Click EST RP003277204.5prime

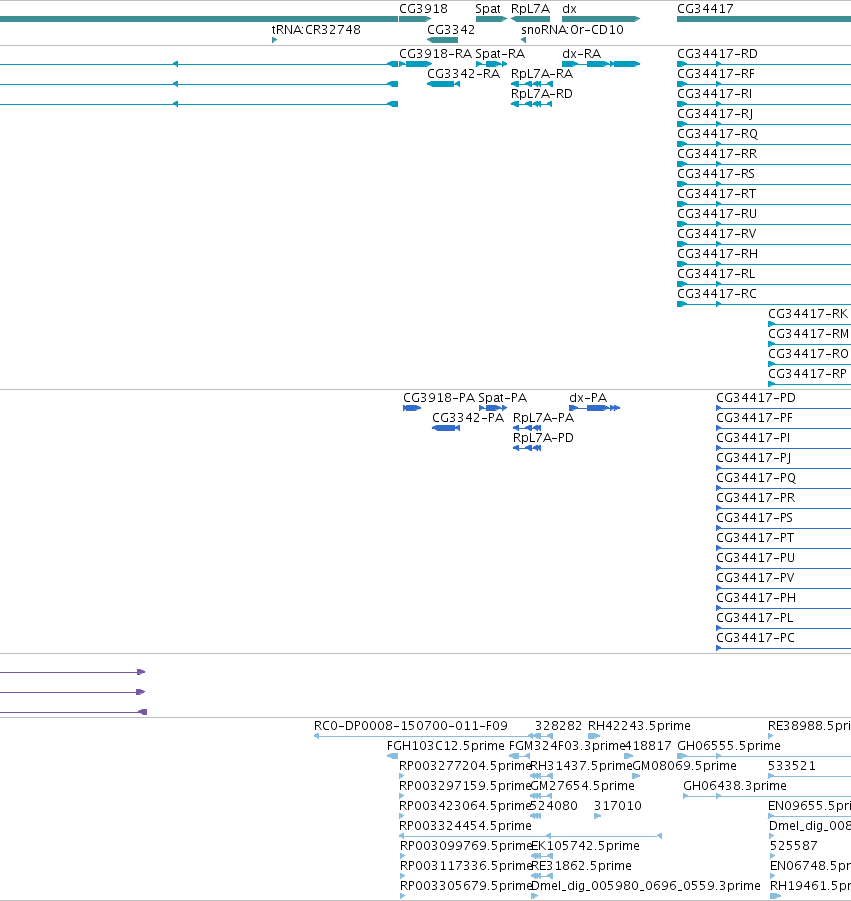pos(465,766)
